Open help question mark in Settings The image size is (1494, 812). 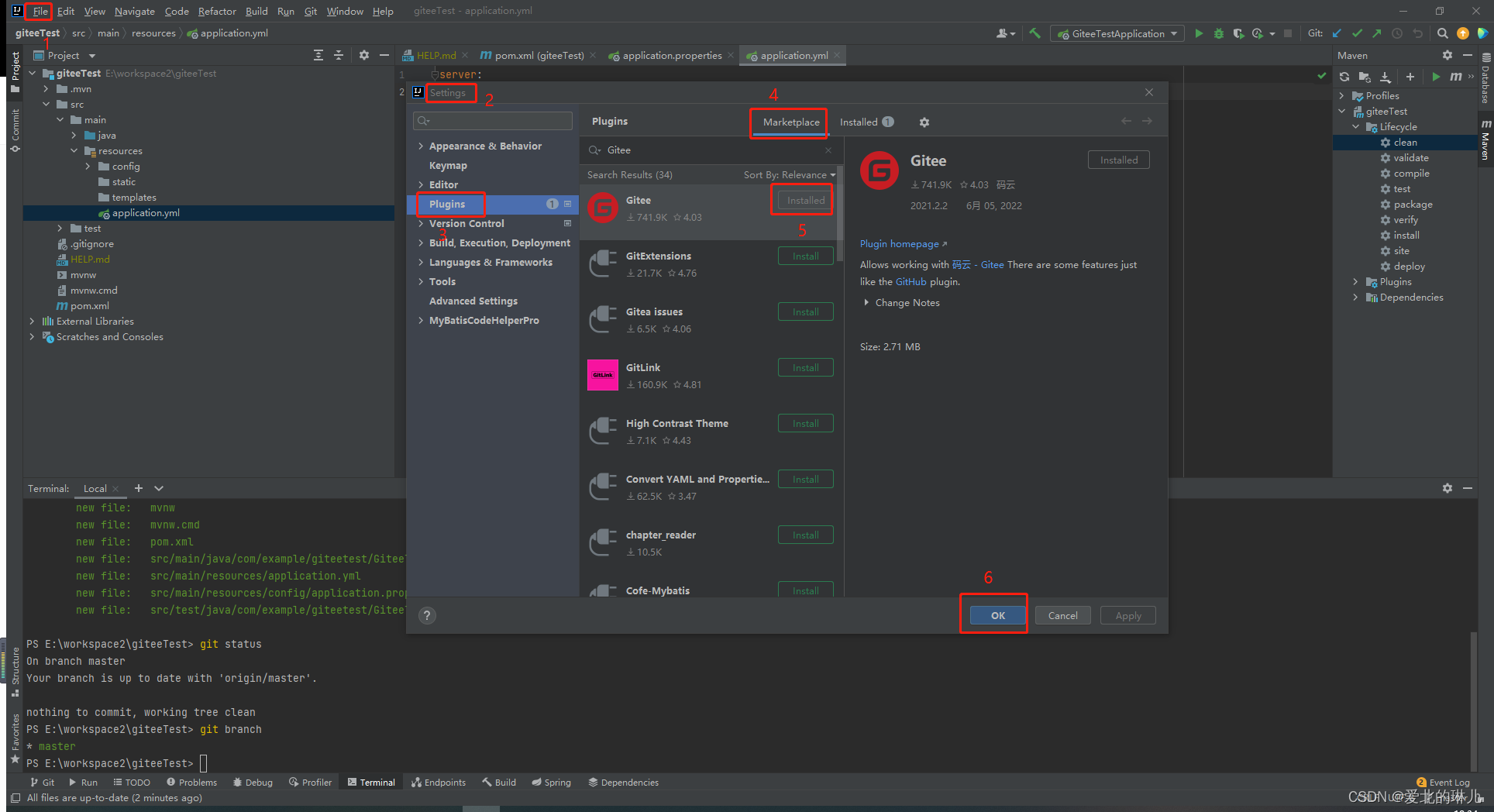pos(427,616)
